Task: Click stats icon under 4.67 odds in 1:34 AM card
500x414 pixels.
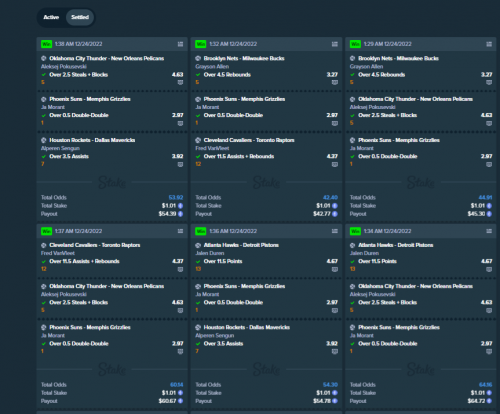Action: click(489, 269)
